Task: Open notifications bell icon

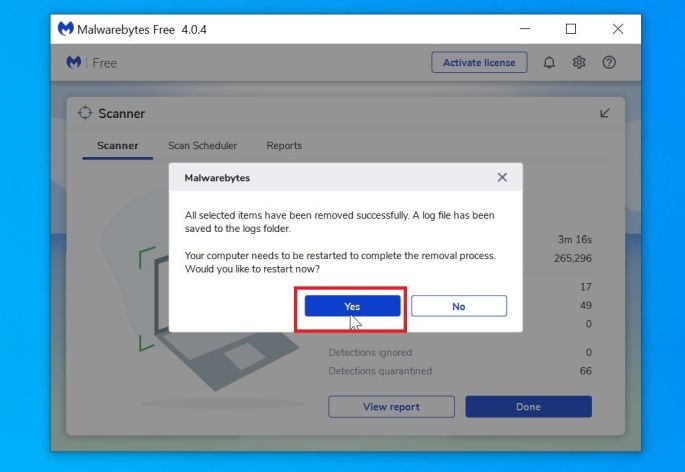Action: click(549, 63)
